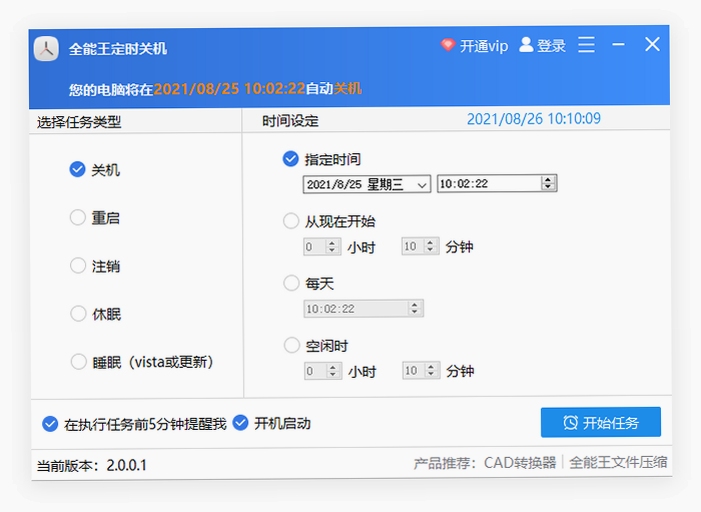
Task: Select the 从现在开始 radio option
Action: point(291,221)
